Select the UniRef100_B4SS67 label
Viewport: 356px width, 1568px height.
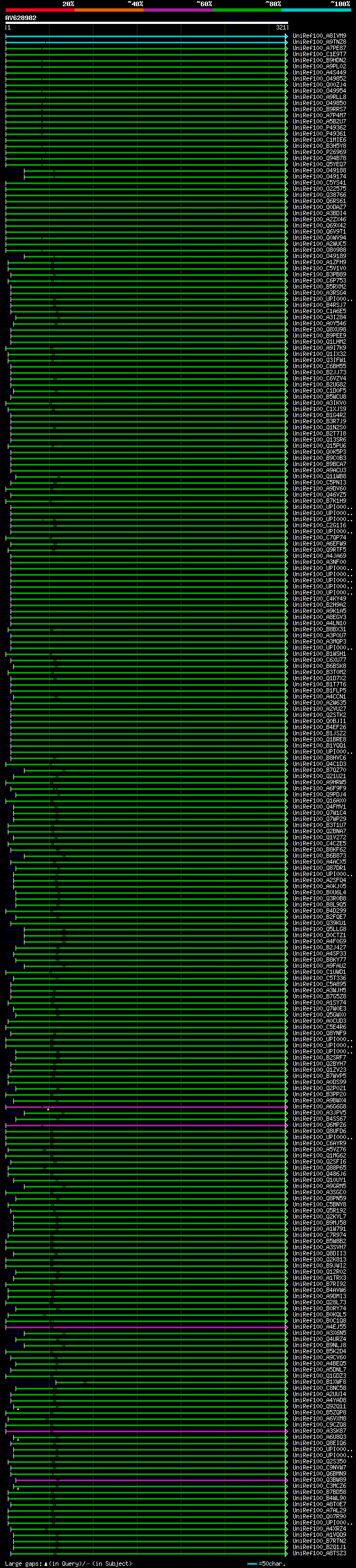[x=319, y=1119]
